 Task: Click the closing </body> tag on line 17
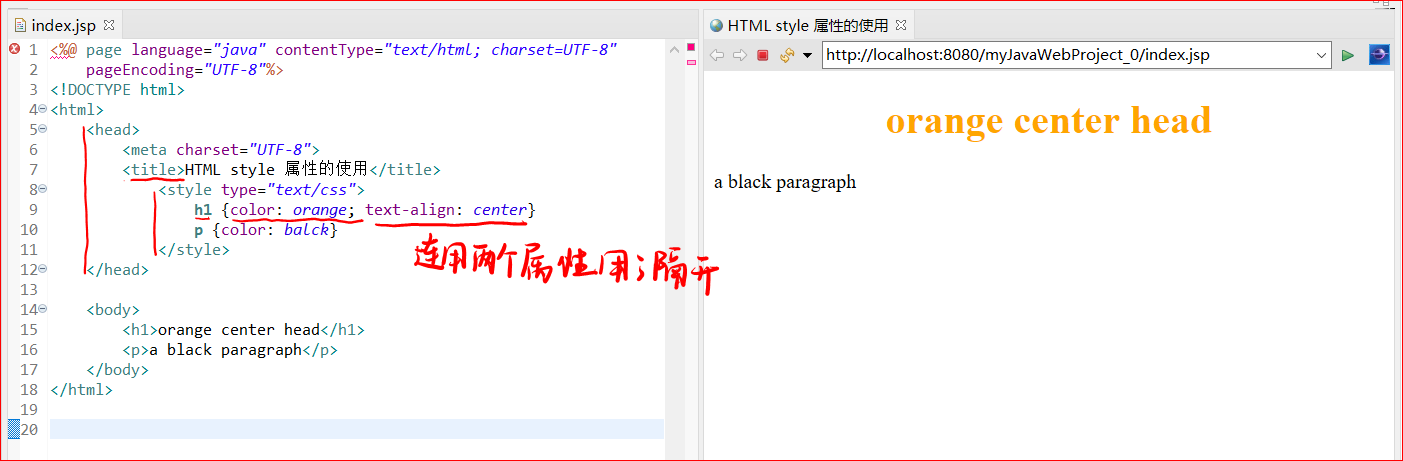(x=117, y=370)
